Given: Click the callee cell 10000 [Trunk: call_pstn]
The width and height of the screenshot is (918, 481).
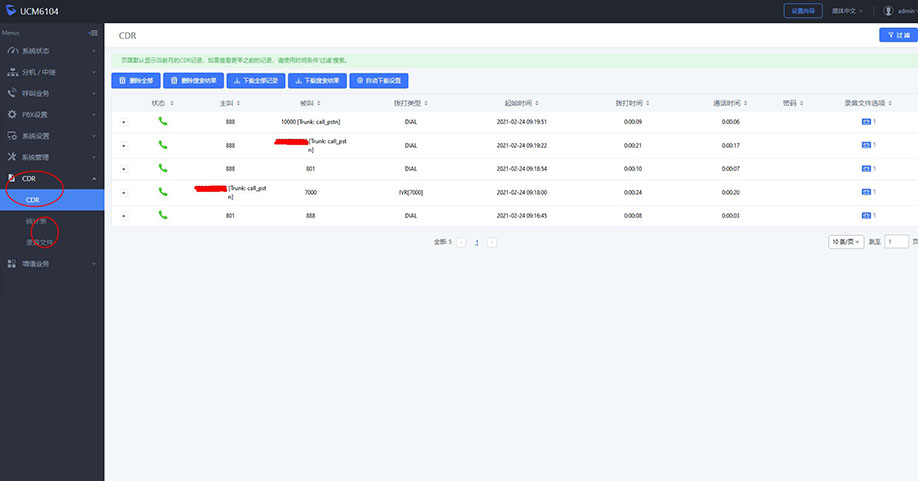Looking at the screenshot, I should pyautogui.click(x=310, y=122).
